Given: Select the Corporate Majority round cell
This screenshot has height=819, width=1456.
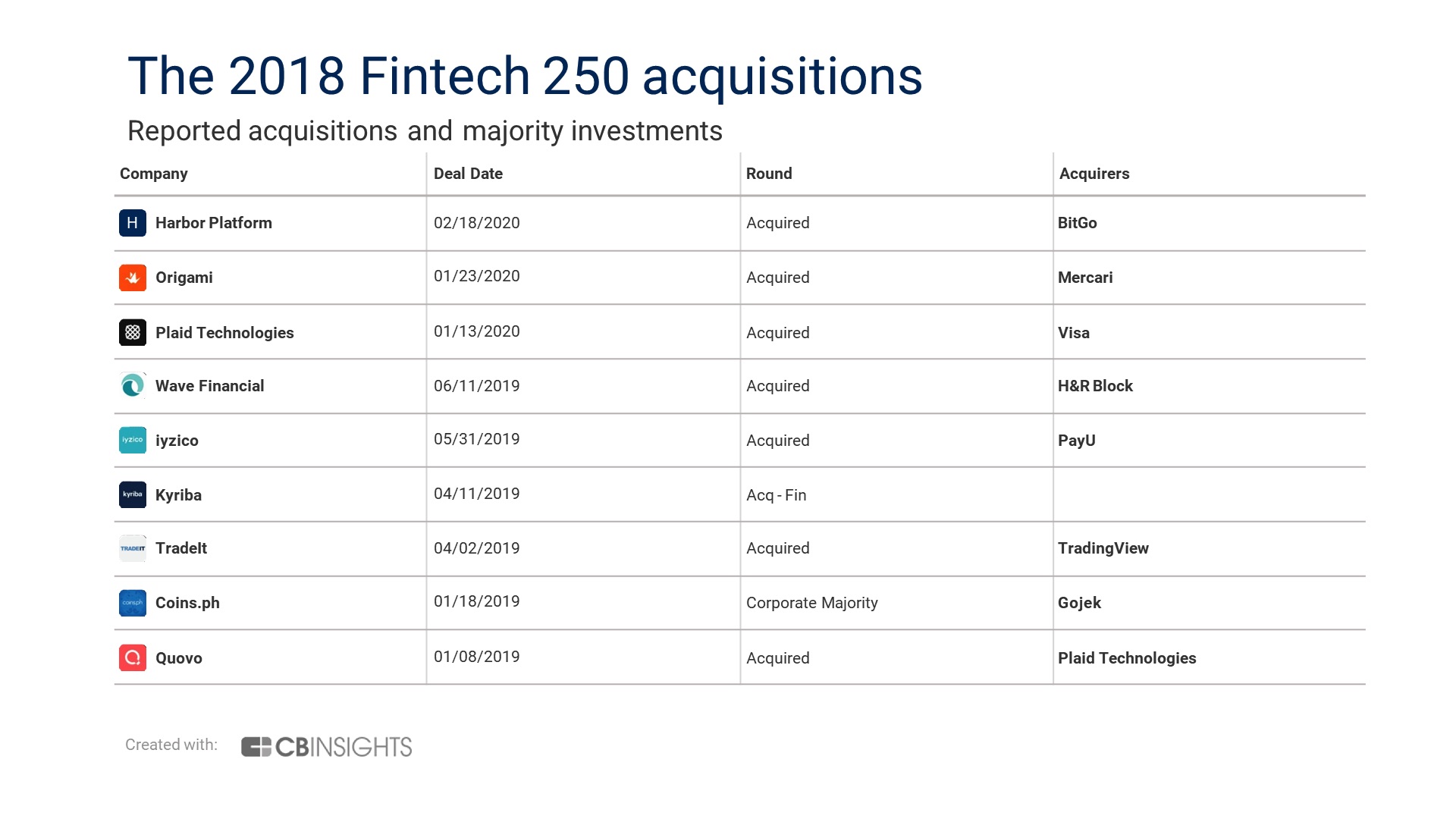Looking at the screenshot, I should 812,603.
